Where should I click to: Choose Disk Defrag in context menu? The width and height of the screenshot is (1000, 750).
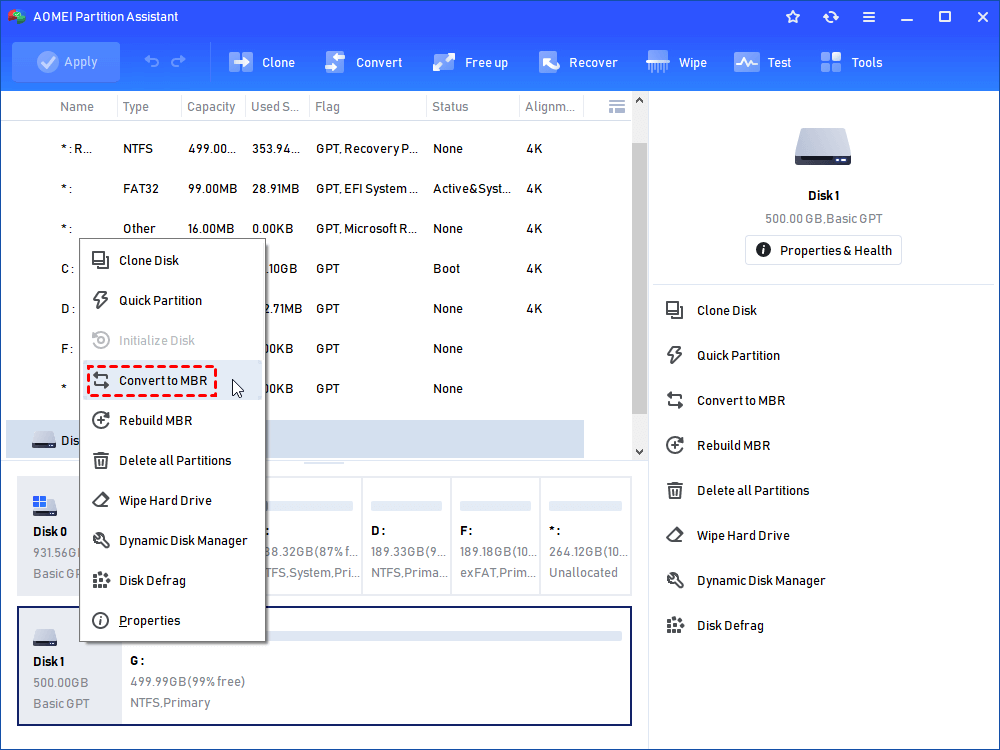pos(172,580)
